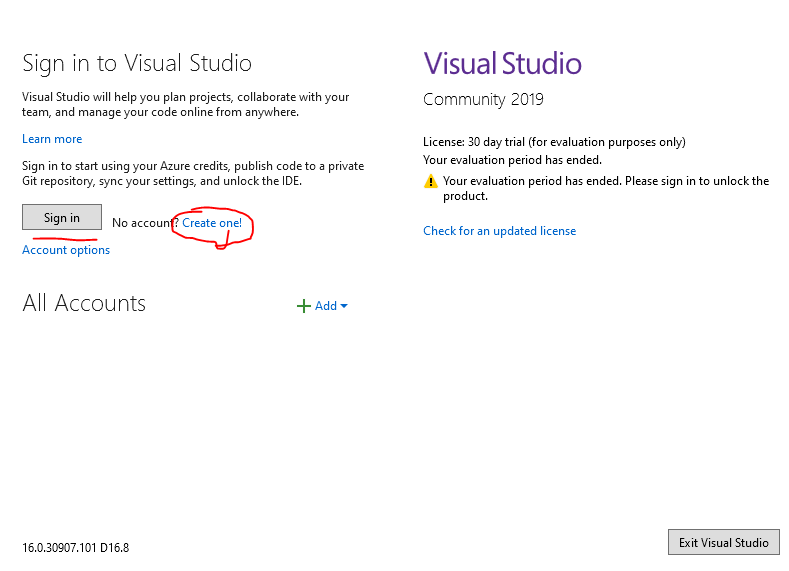Click the purple Visual Studio logo text
The image size is (789, 571).
(502, 63)
